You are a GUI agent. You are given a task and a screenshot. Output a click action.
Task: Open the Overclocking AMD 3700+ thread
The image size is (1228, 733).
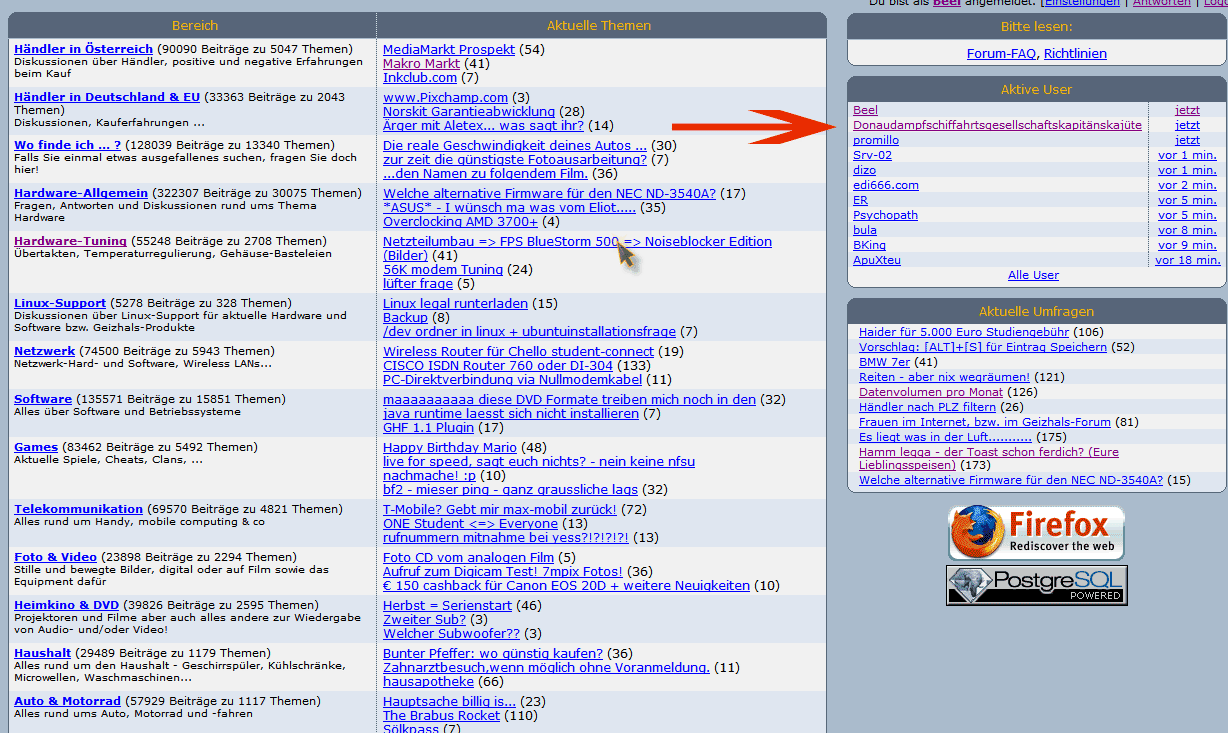click(x=460, y=221)
